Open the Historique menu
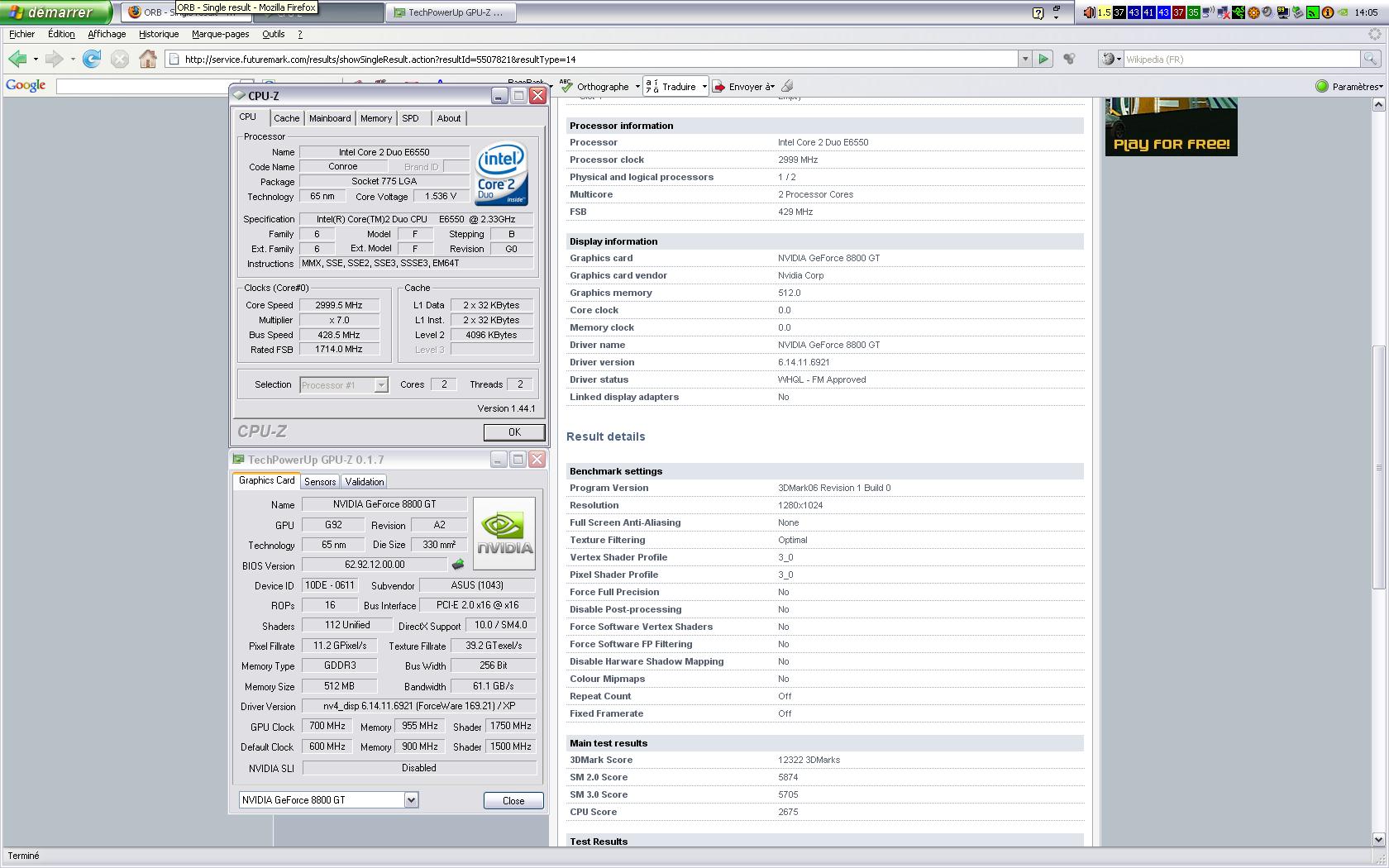Viewport: 1389px width, 868px height. [x=159, y=34]
